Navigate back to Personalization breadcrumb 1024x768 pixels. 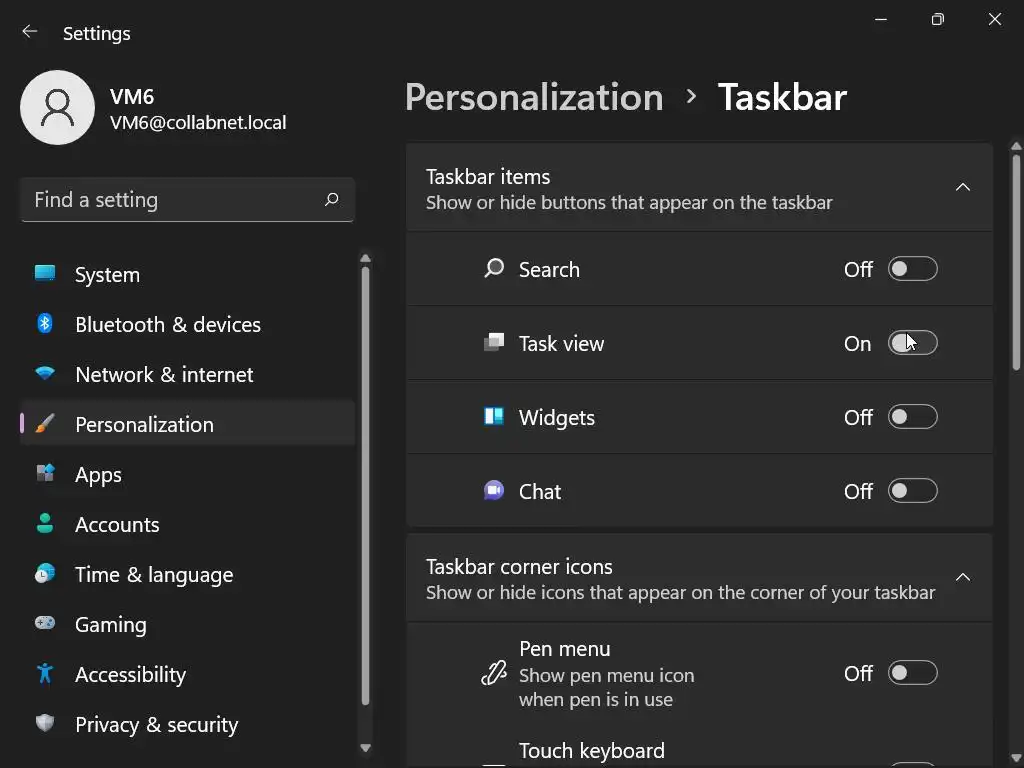click(533, 97)
